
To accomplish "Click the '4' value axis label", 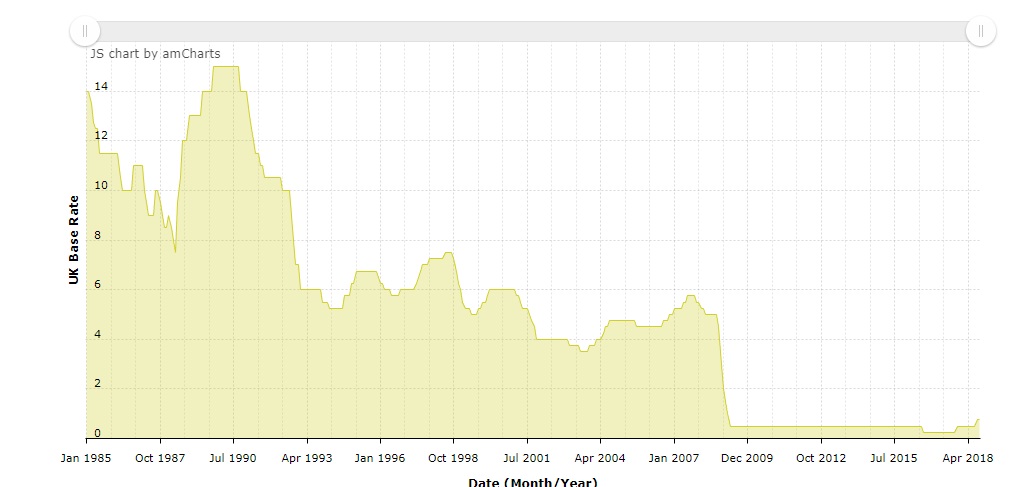I will click(x=98, y=334).
